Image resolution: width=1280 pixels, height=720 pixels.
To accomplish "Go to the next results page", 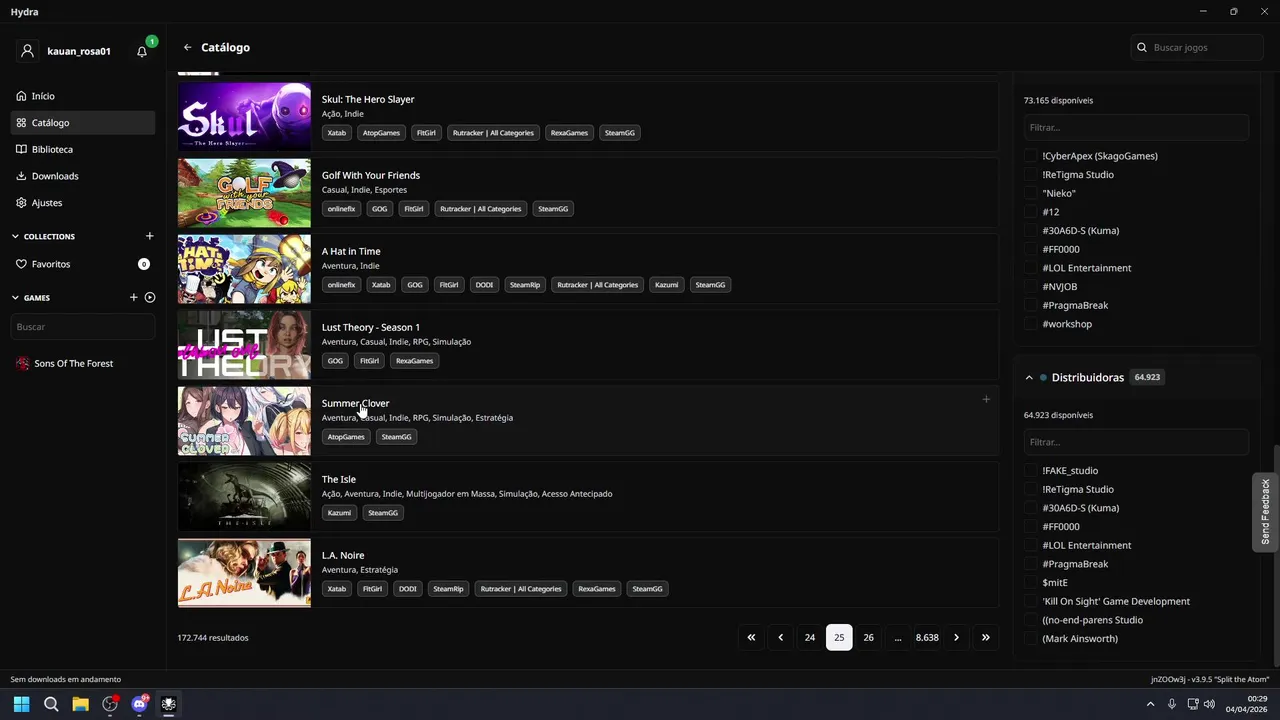I will pos(956,637).
